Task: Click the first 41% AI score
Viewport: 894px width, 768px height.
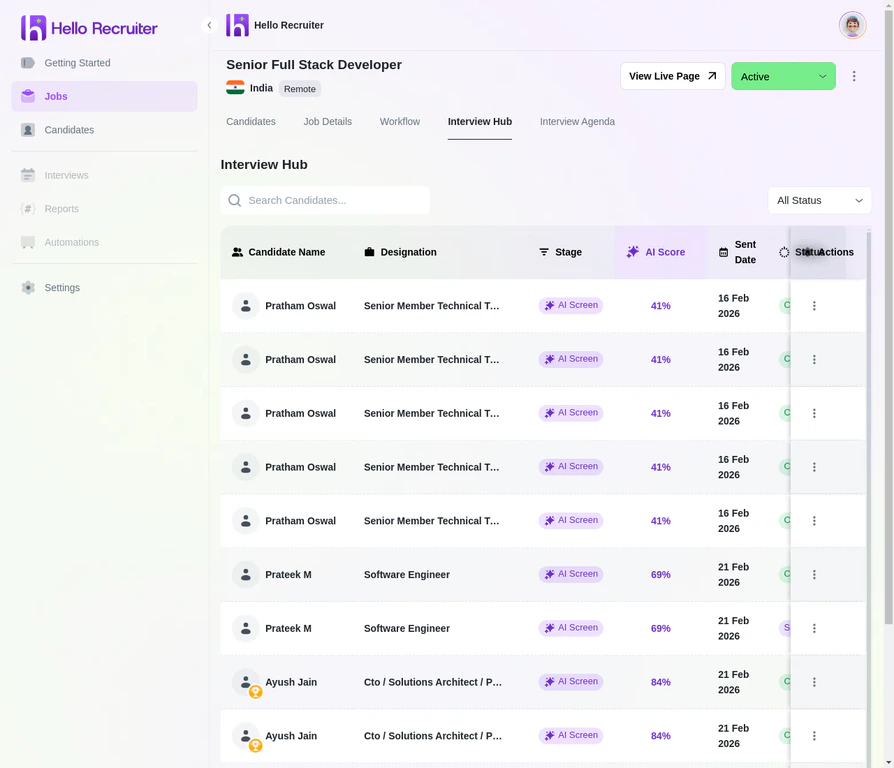Action: click(x=660, y=306)
